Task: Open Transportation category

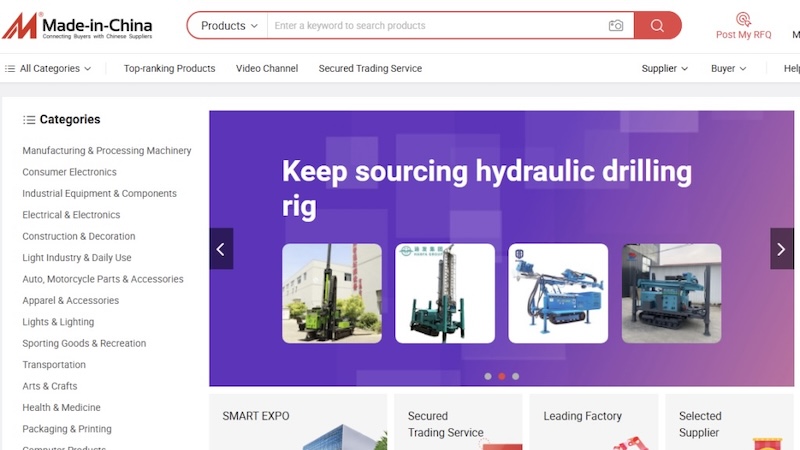Action: [54, 365]
